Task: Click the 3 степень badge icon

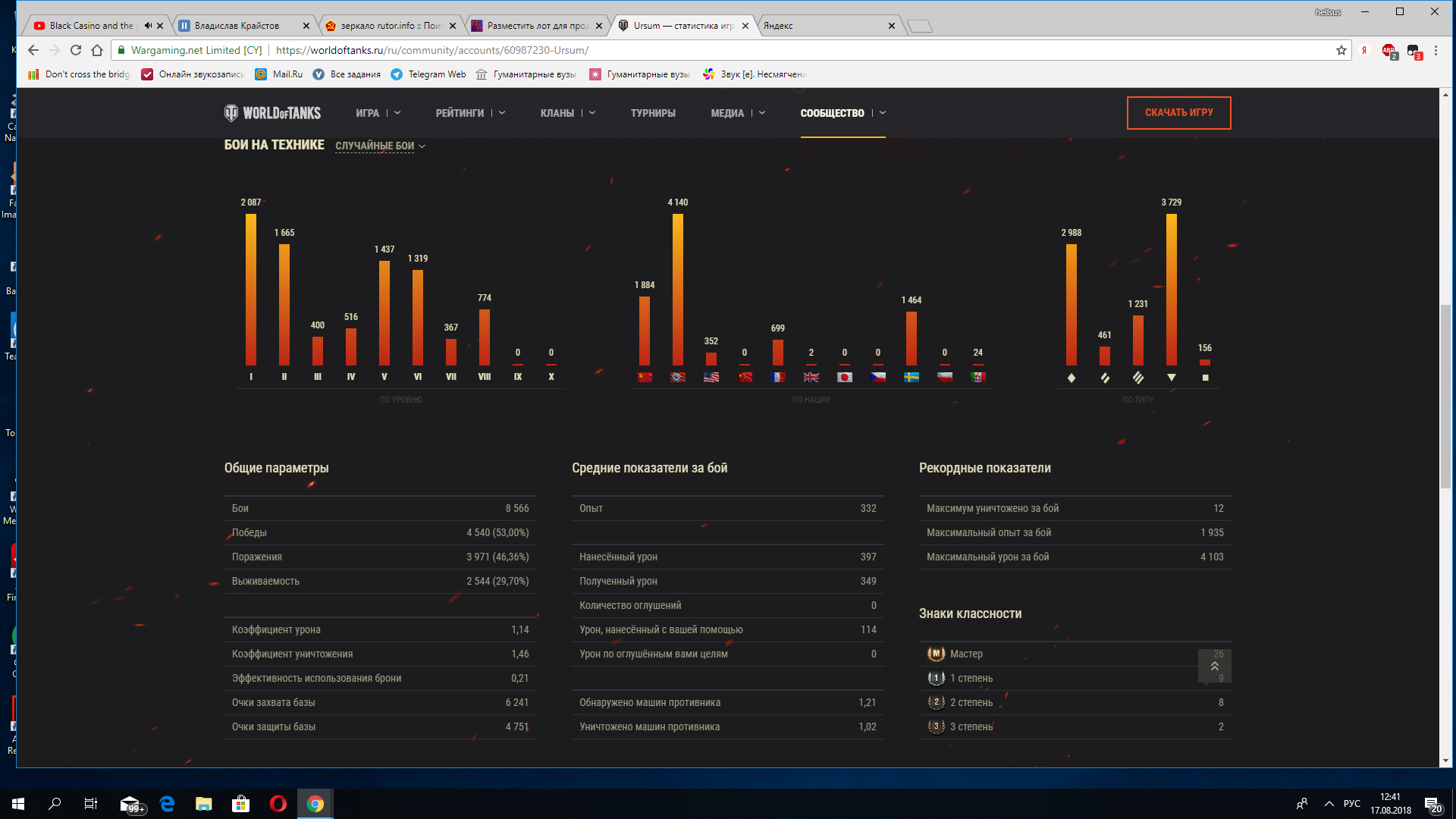Action: tap(936, 726)
